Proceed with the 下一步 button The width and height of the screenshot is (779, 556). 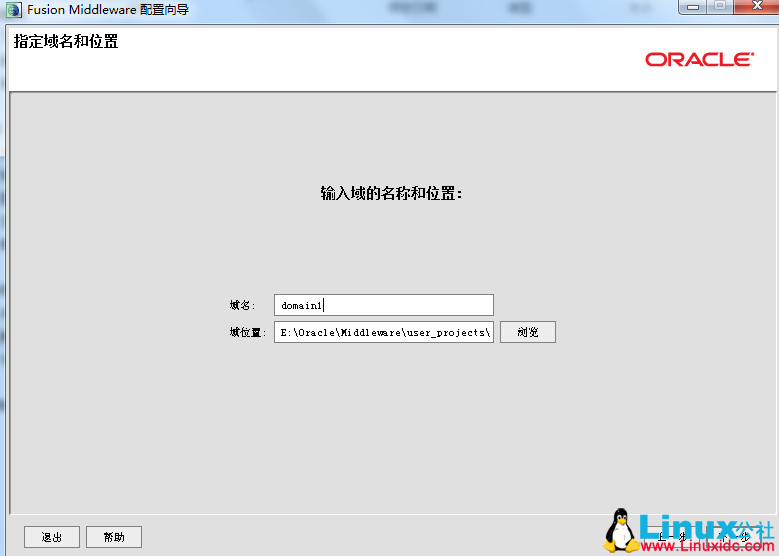733,537
